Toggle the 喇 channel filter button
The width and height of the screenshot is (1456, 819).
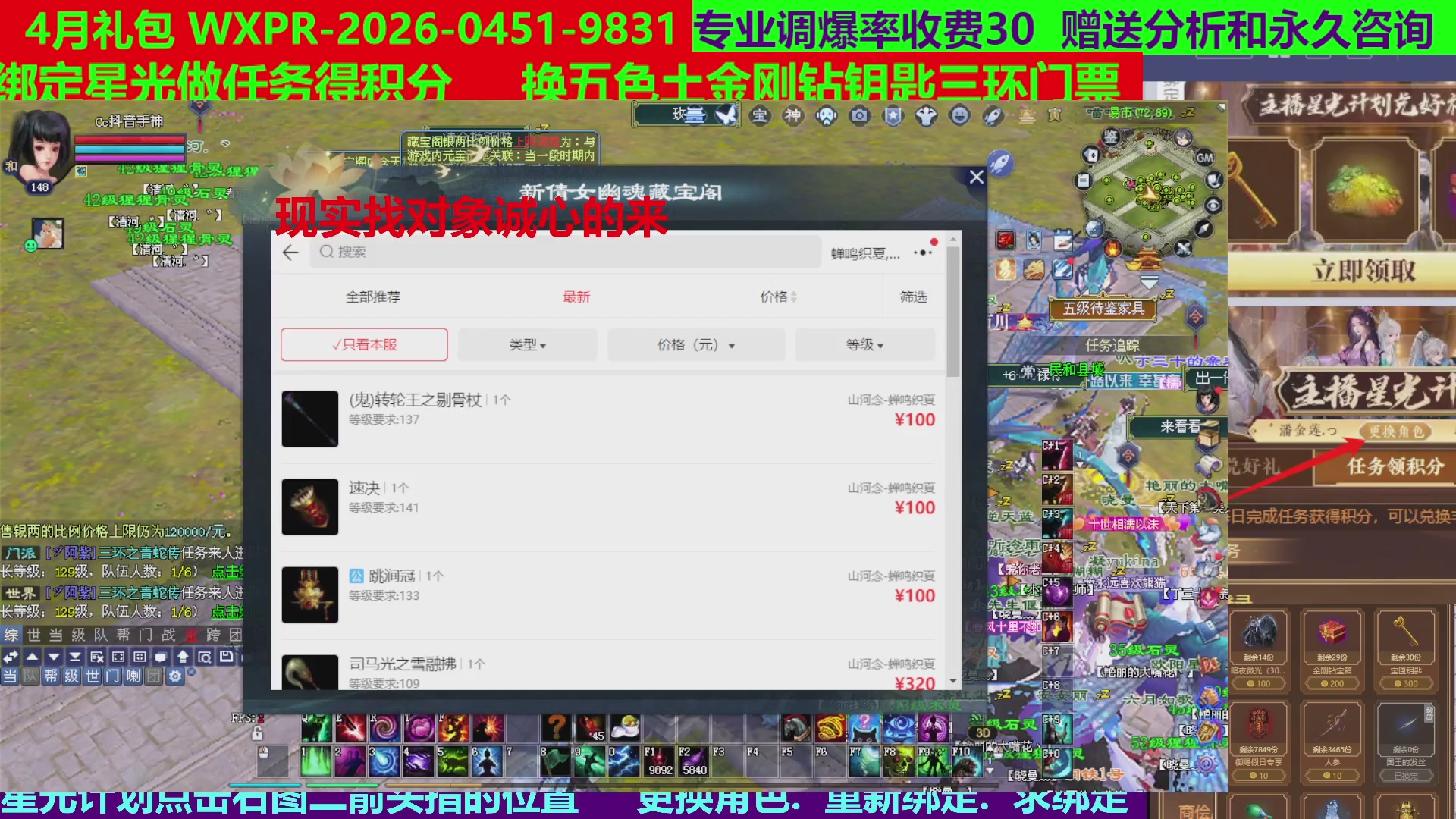(x=133, y=676)
